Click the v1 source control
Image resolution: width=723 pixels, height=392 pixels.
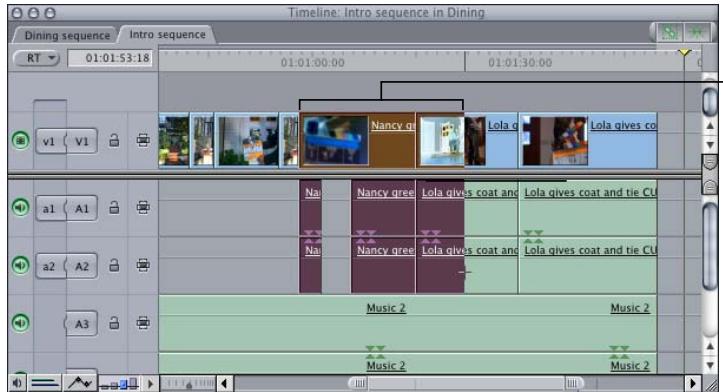(x=49, y=141)
